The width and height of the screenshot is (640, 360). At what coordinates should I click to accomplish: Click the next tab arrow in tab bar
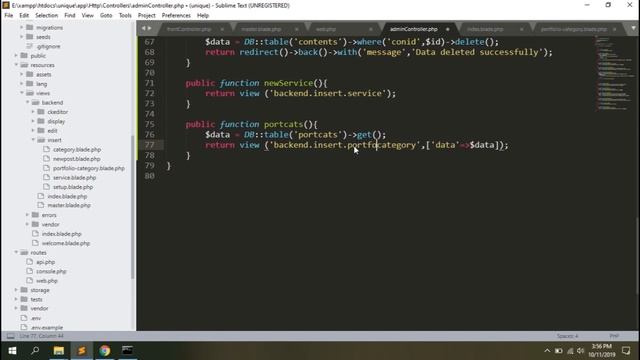click(150, 29)
